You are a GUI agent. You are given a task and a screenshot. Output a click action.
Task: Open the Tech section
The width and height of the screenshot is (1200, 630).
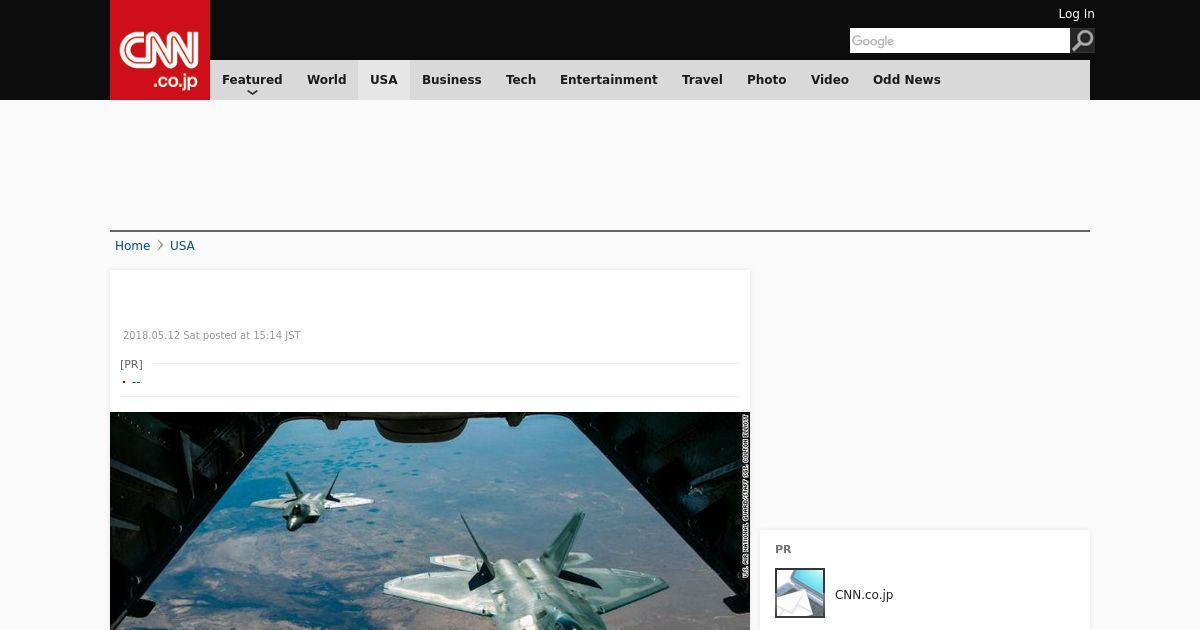coord(521,80)
